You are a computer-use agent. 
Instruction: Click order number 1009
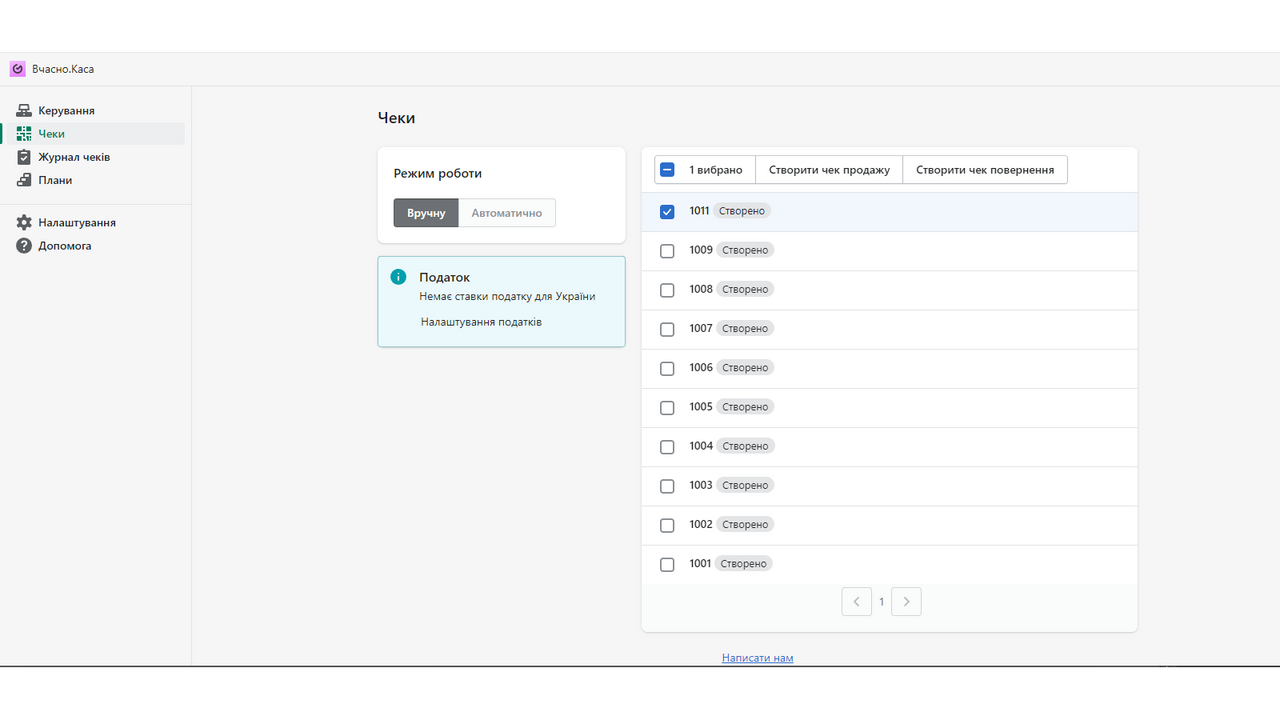click(x=700, y=250)
